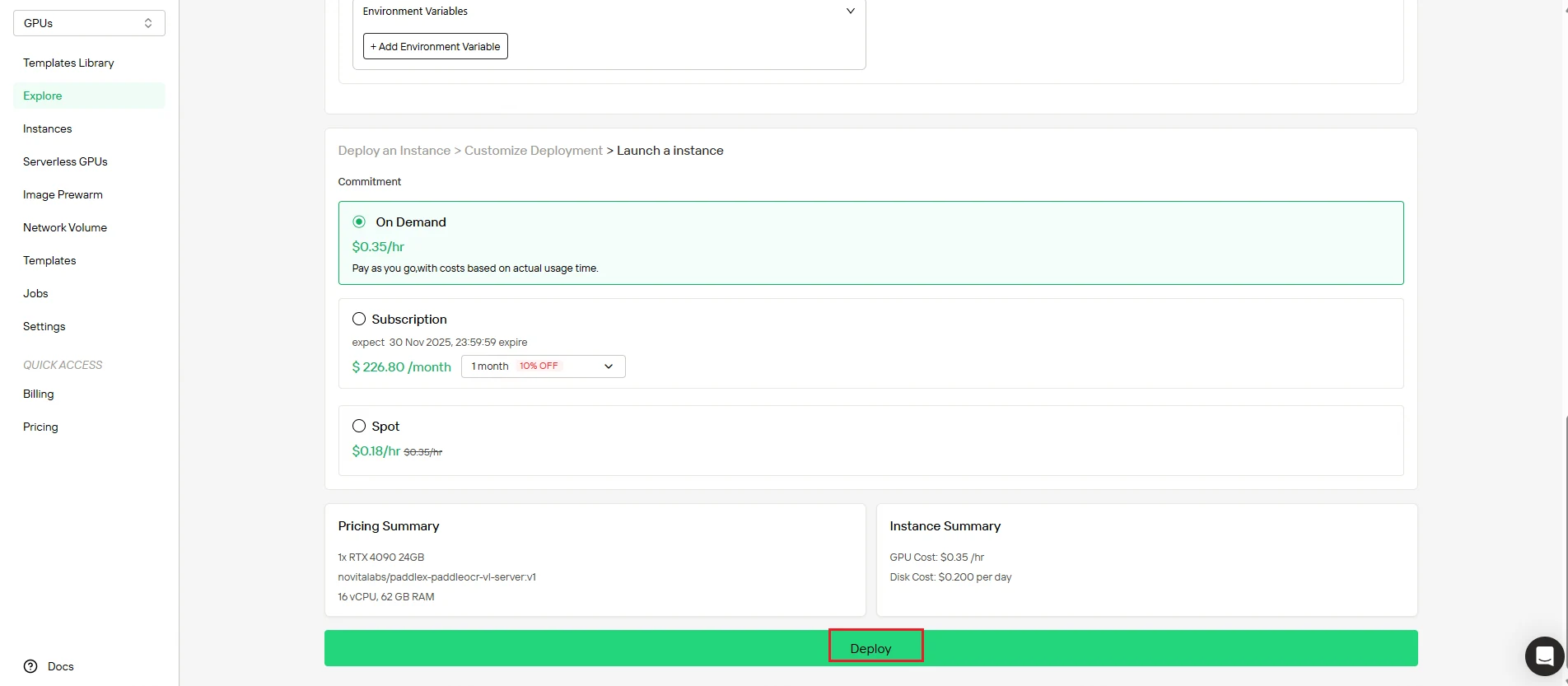
Task: Open the chat support bubble icon
Action: pos(1544,656)
